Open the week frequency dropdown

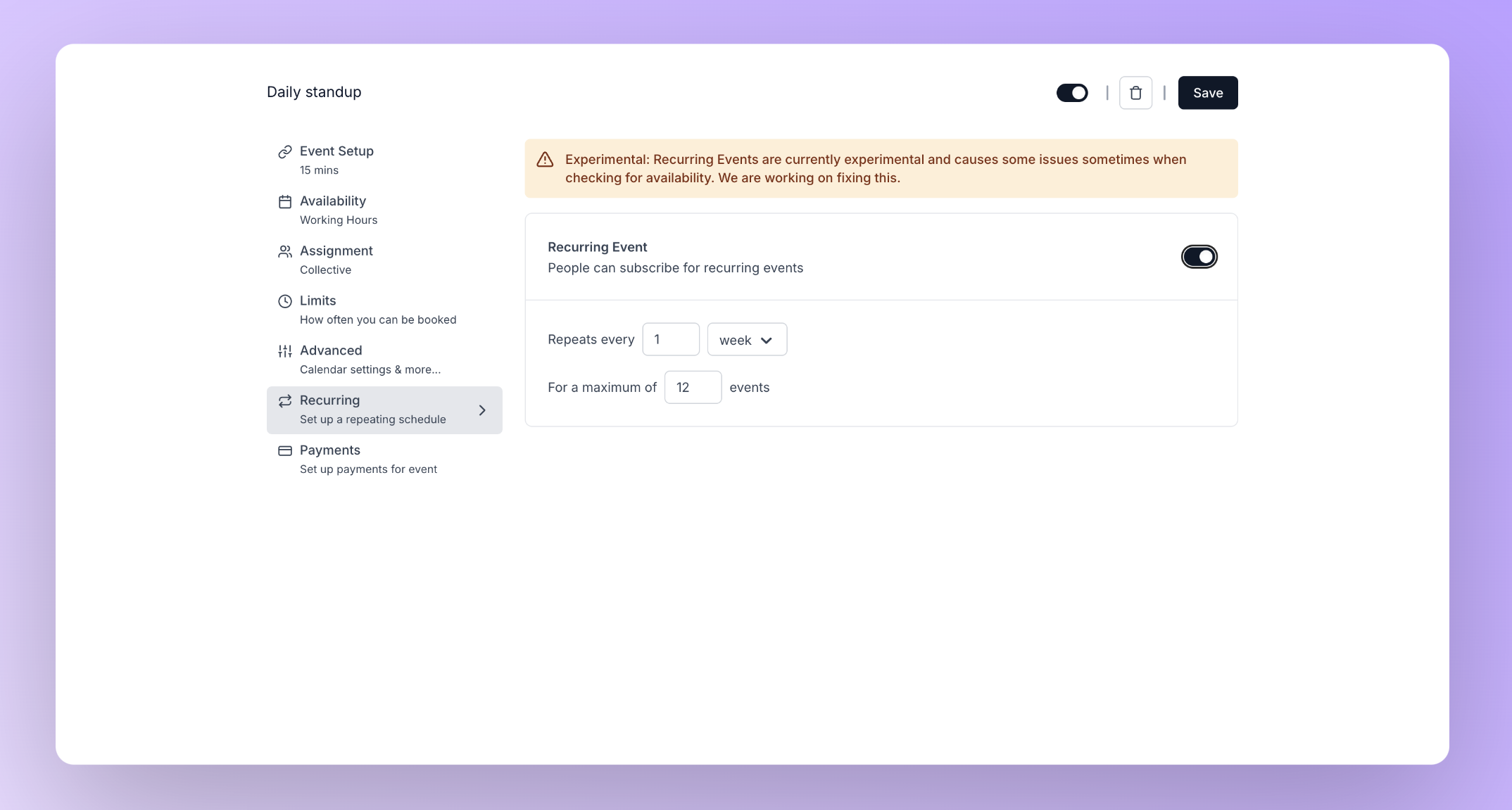click(x=747, y=339)
